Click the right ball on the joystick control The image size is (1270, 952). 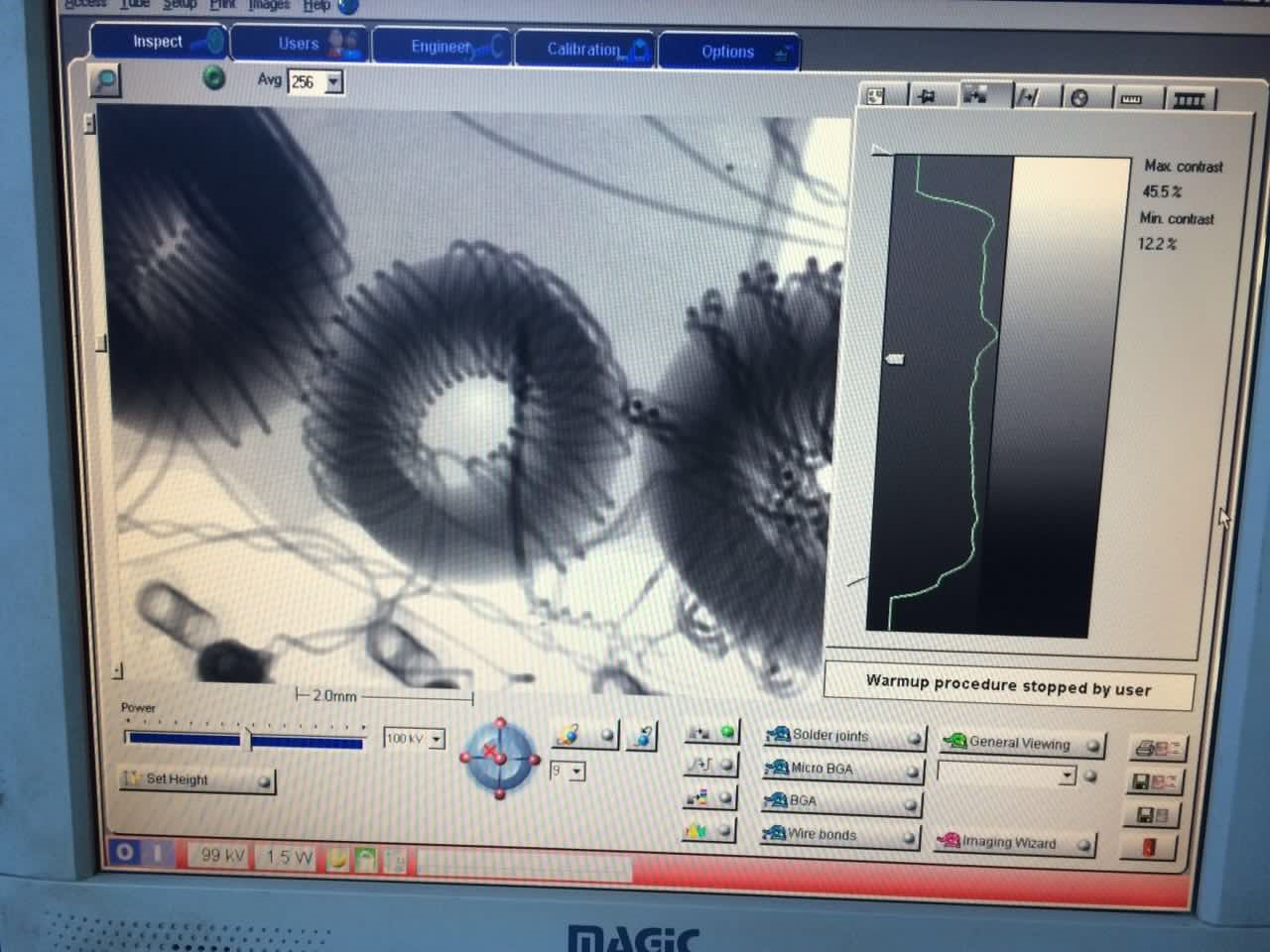tap(535, 760)
